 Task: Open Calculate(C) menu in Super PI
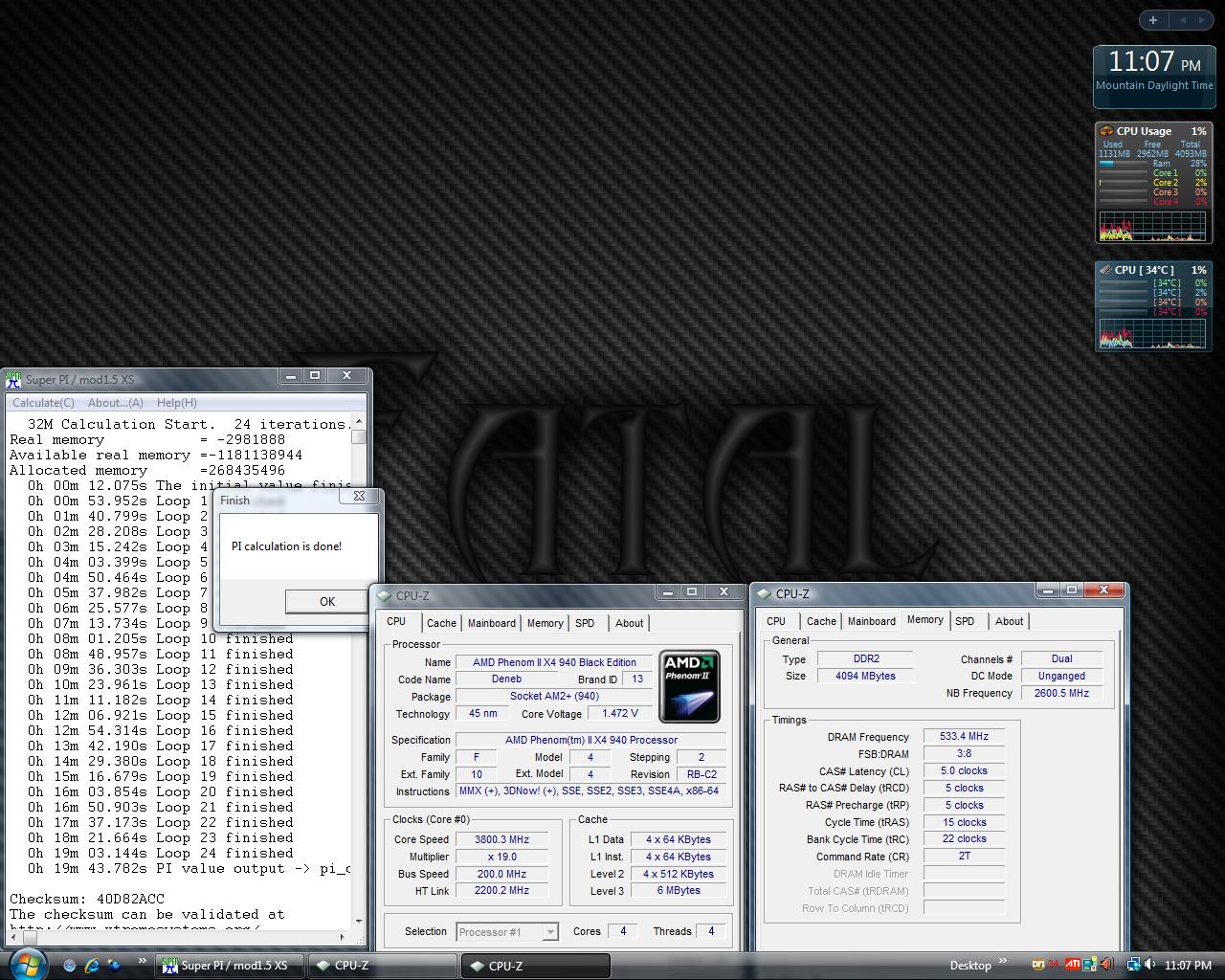click(x=43, y=403)
